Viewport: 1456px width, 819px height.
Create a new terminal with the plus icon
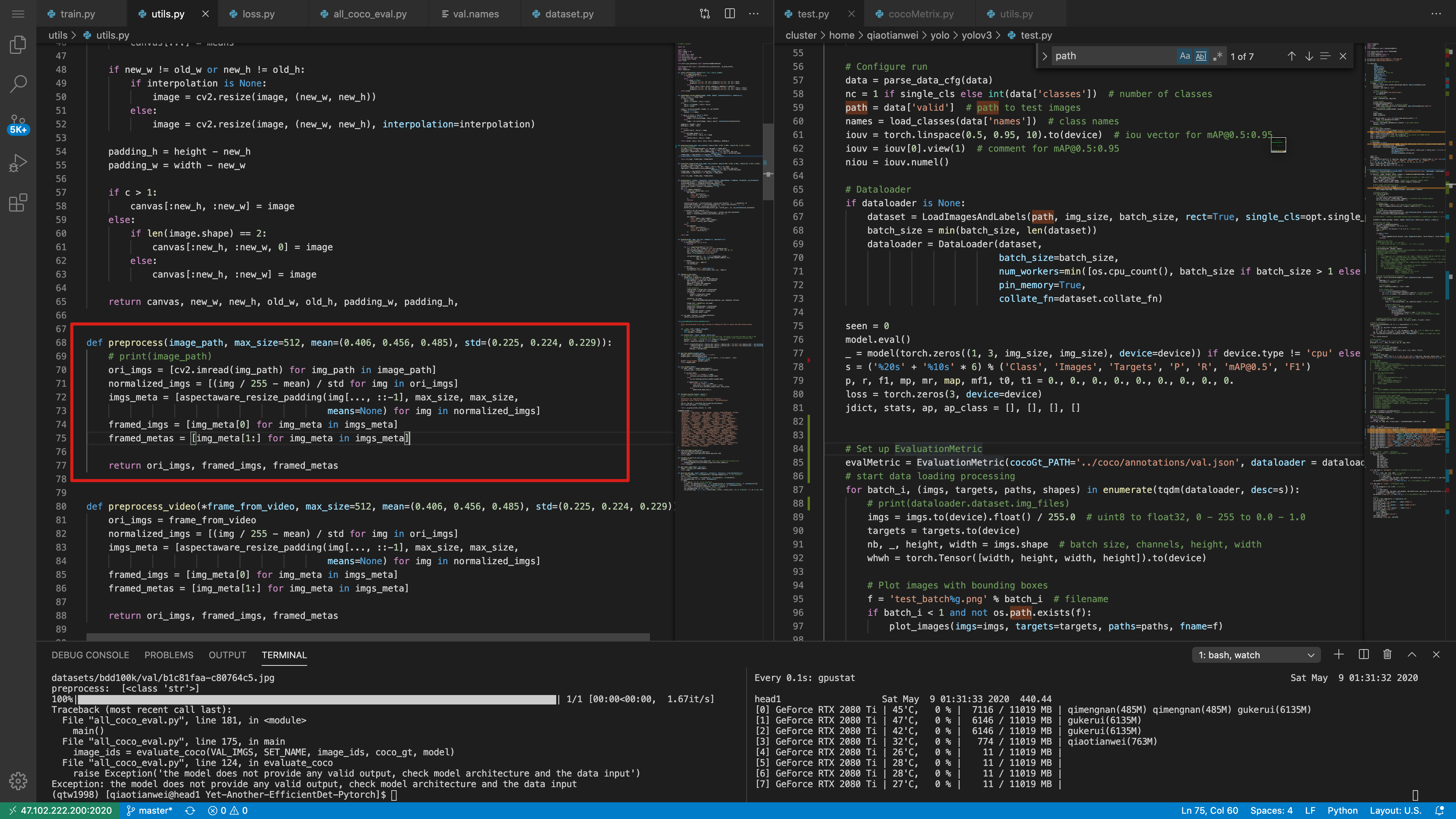coord(1338,654)
